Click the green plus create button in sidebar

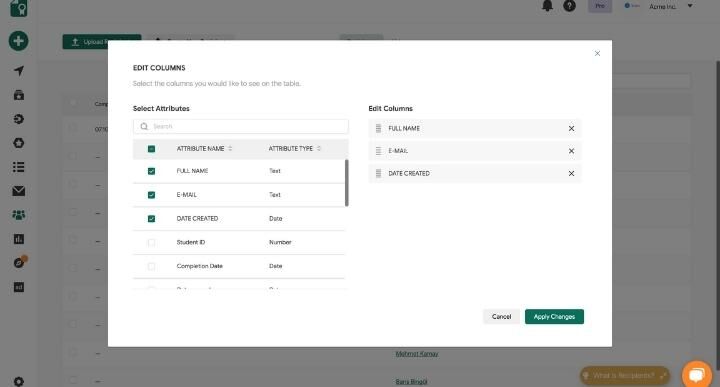click(18, 41)
